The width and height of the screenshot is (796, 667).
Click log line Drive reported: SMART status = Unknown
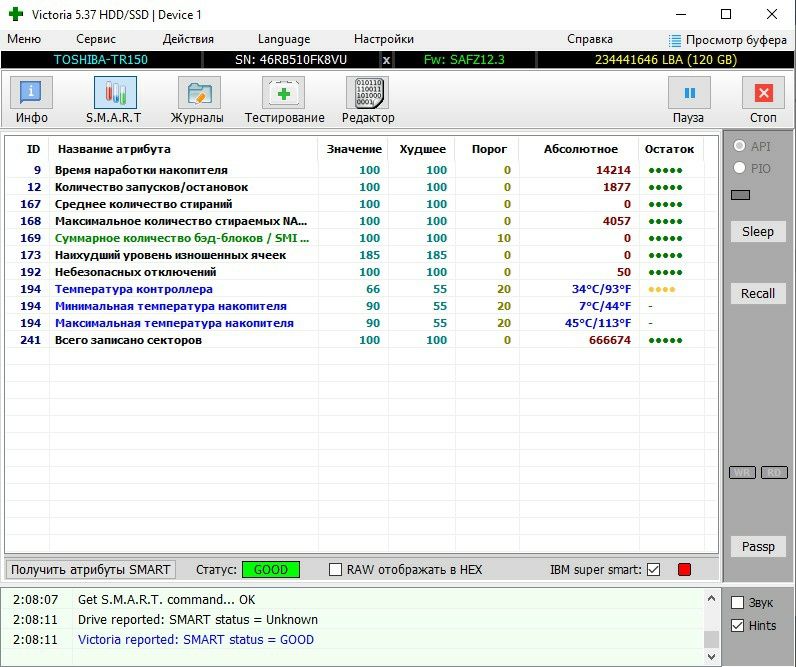coord(197,620)
